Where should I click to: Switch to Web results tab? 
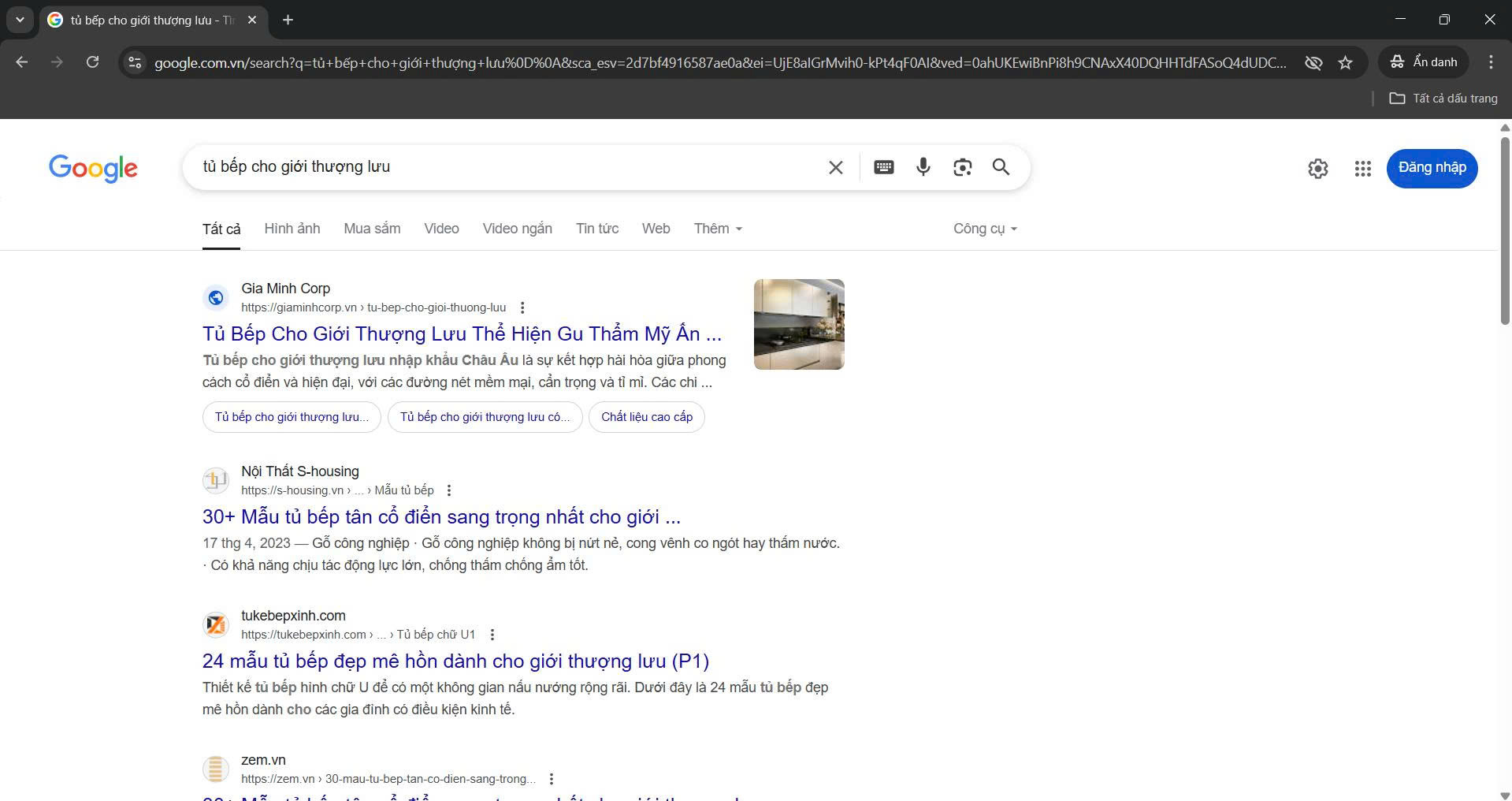click(x=656, y=229)
